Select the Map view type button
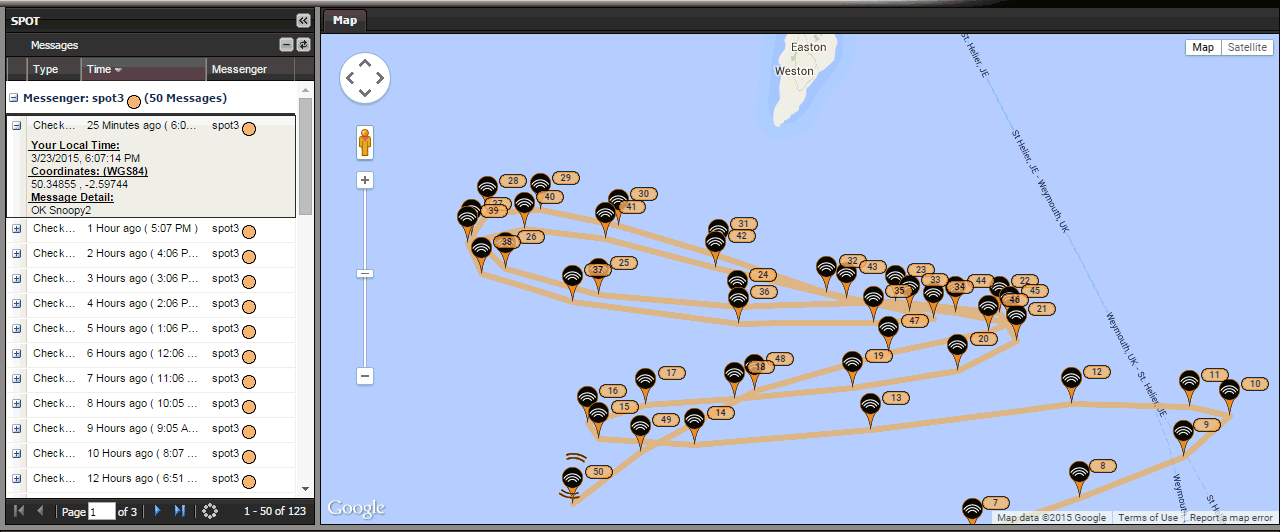 tap(1203, 47)
